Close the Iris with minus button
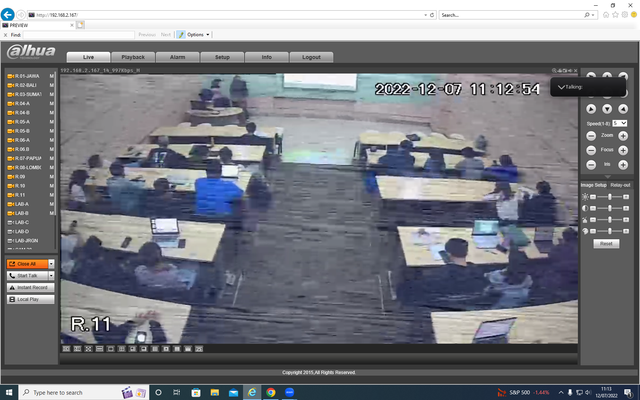 (591, 165)
